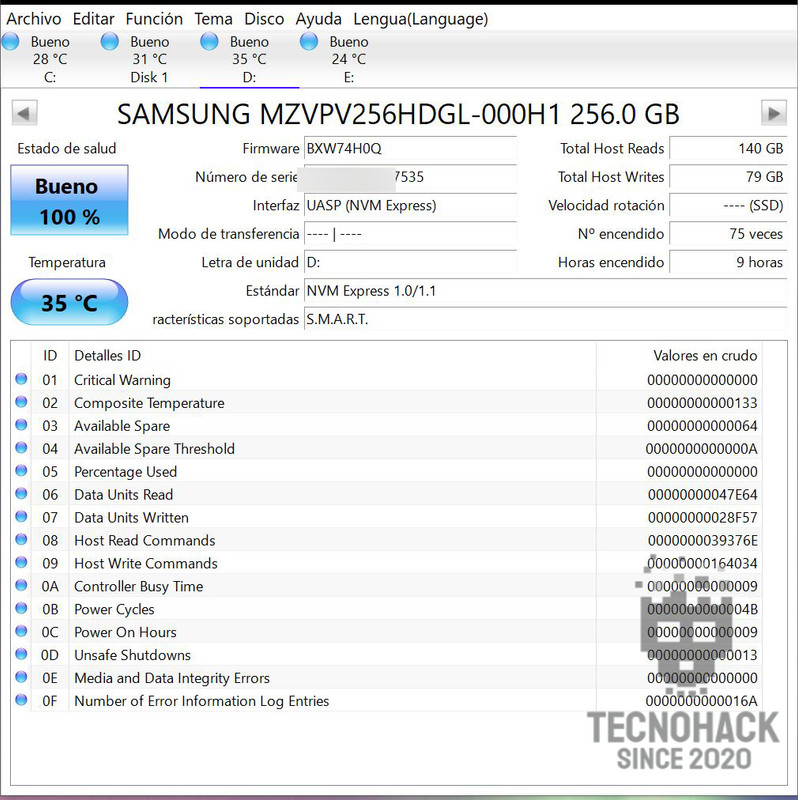Click the Velocidad rotación value (SSD)

pos(728,206)
